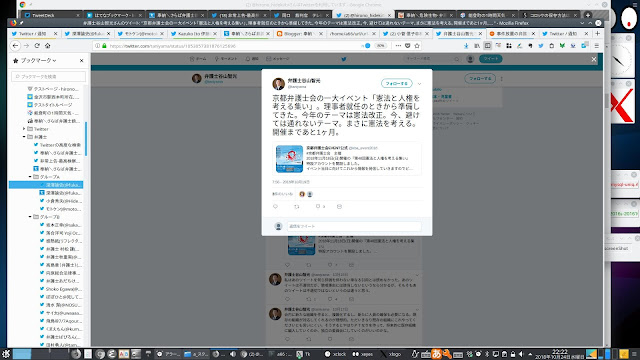Viewport: 640px width, 360px height.
Task: Open ホーム in Twitter navigation
Action: [x=198, y=59]
